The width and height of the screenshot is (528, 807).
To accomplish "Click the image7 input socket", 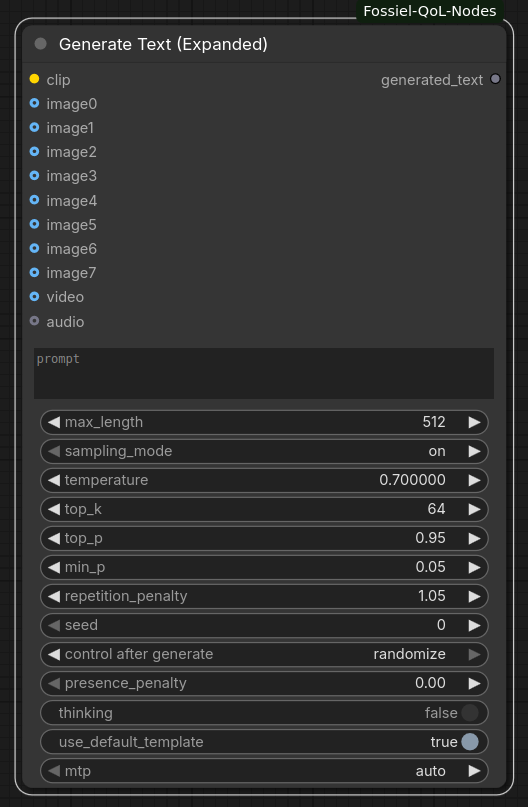I will [x=34, y=272].
